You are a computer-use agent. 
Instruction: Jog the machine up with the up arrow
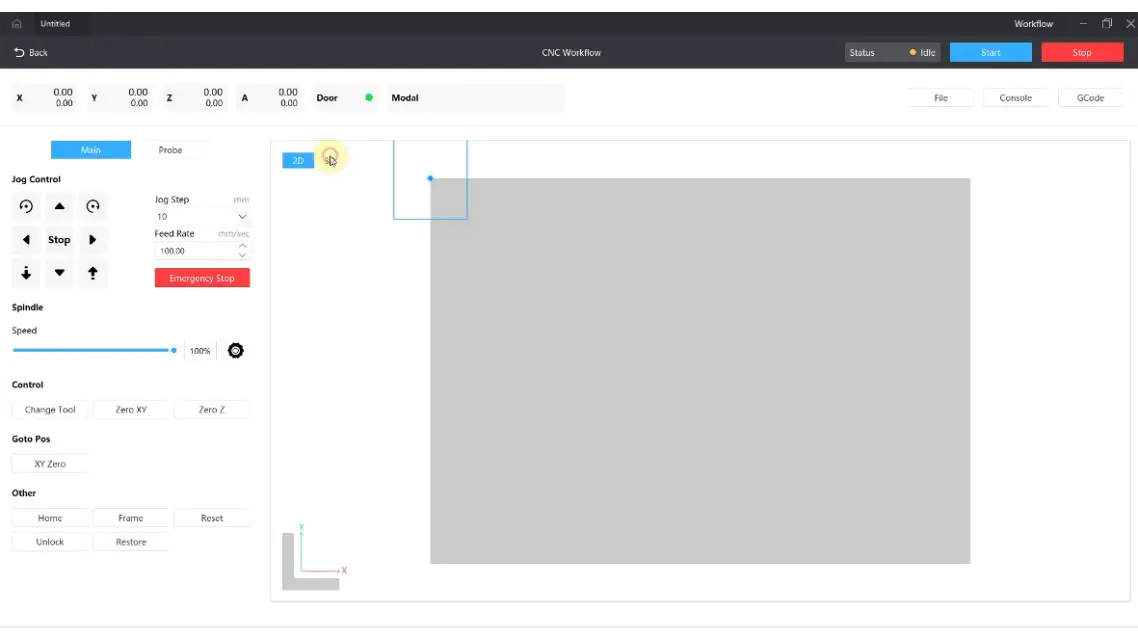click(59, 206)
